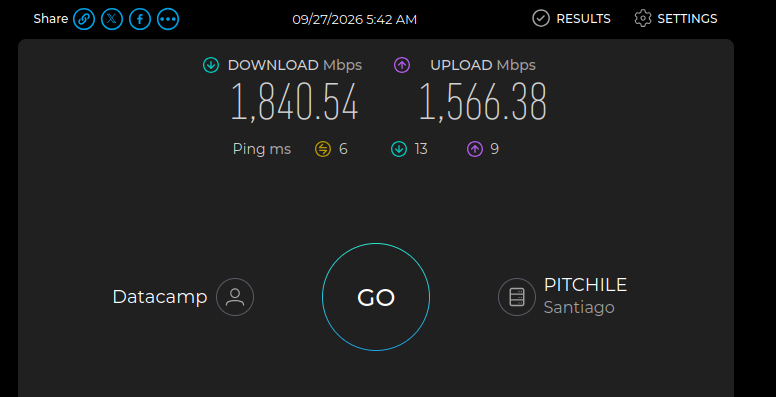Click the idle ping latency icon
The height and width of the screenshot is (397, 776).
click(323, 149)
